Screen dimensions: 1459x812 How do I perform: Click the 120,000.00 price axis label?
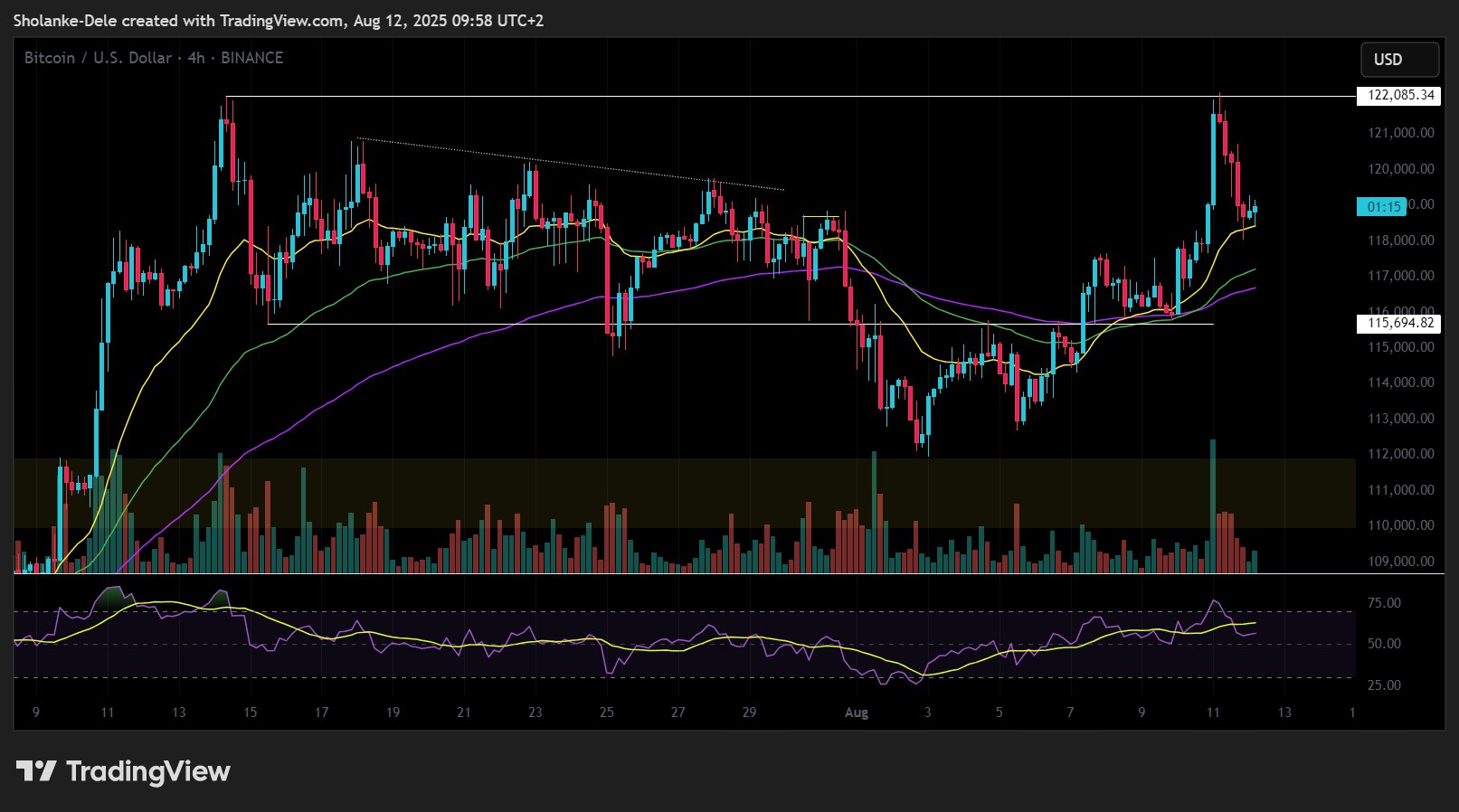[x=1401, y=169]
